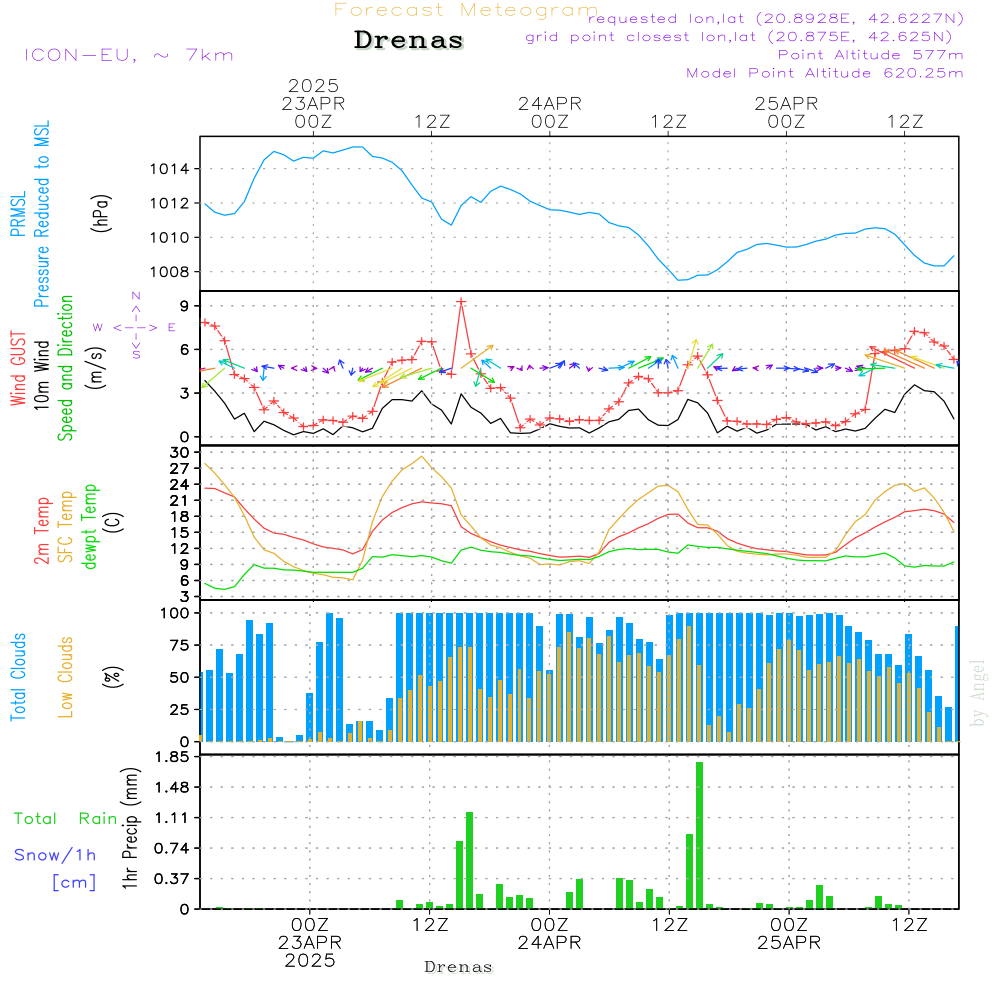1000x1000 pixels.
Task: Select the 2m Temp legend label
Action: tap(42, 528)
